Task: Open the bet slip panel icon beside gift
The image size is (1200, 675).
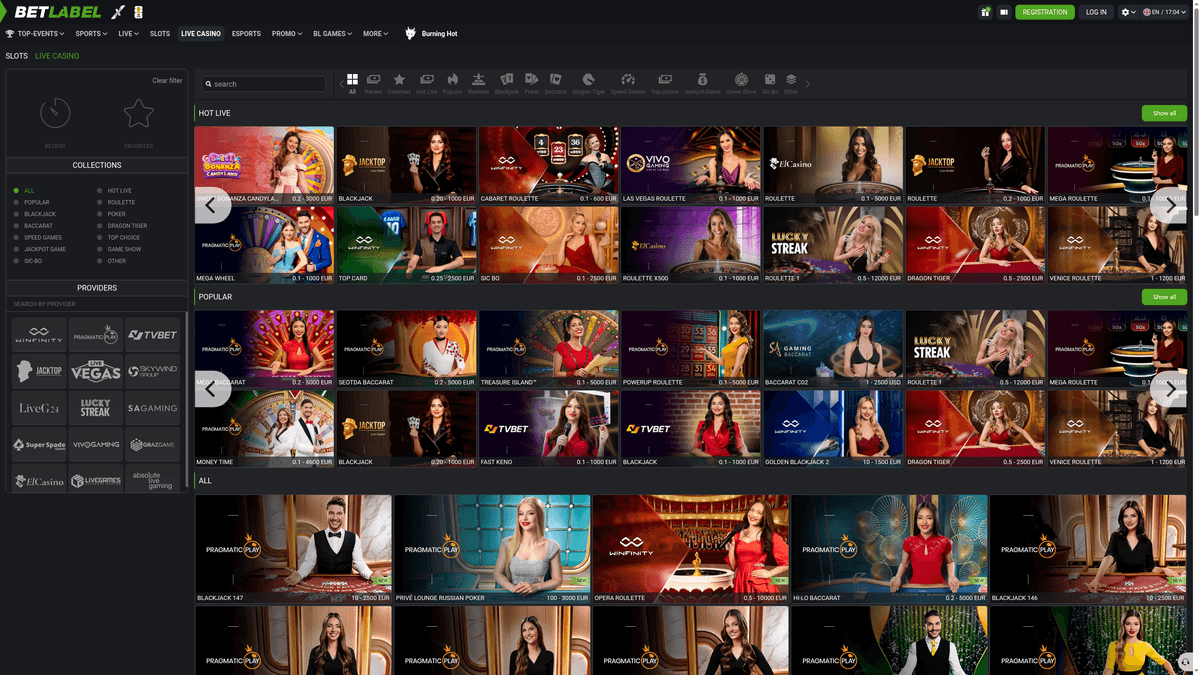Action: pos(1004,12)
